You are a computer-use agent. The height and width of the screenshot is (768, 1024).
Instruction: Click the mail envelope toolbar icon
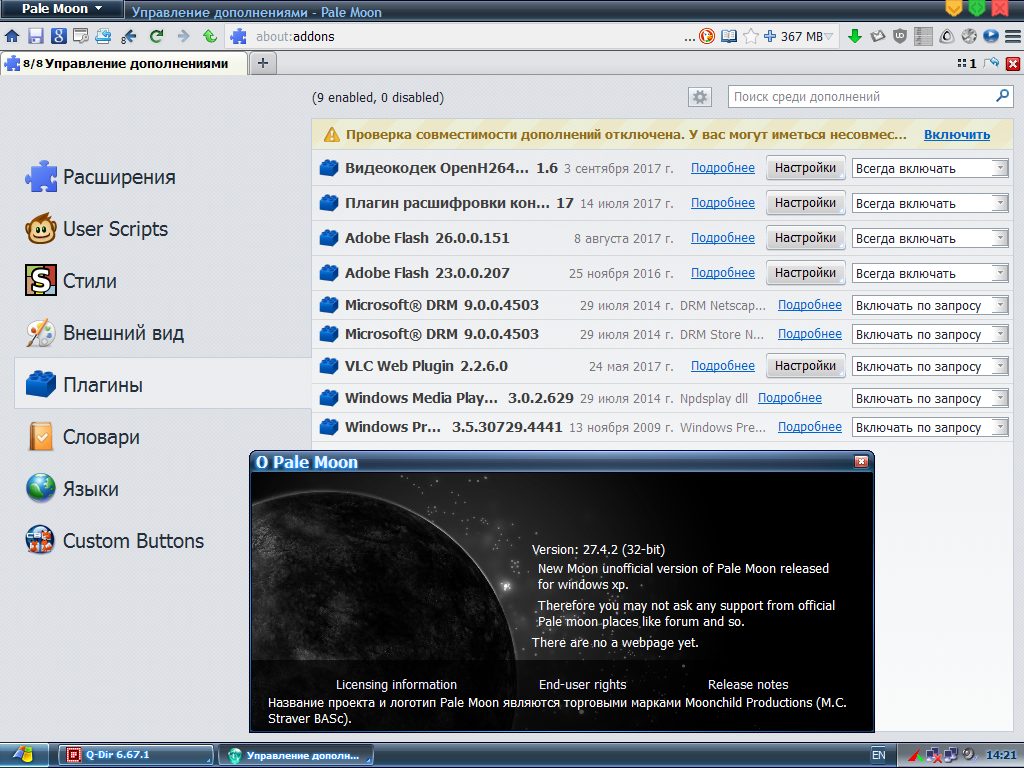coord(877,36)
